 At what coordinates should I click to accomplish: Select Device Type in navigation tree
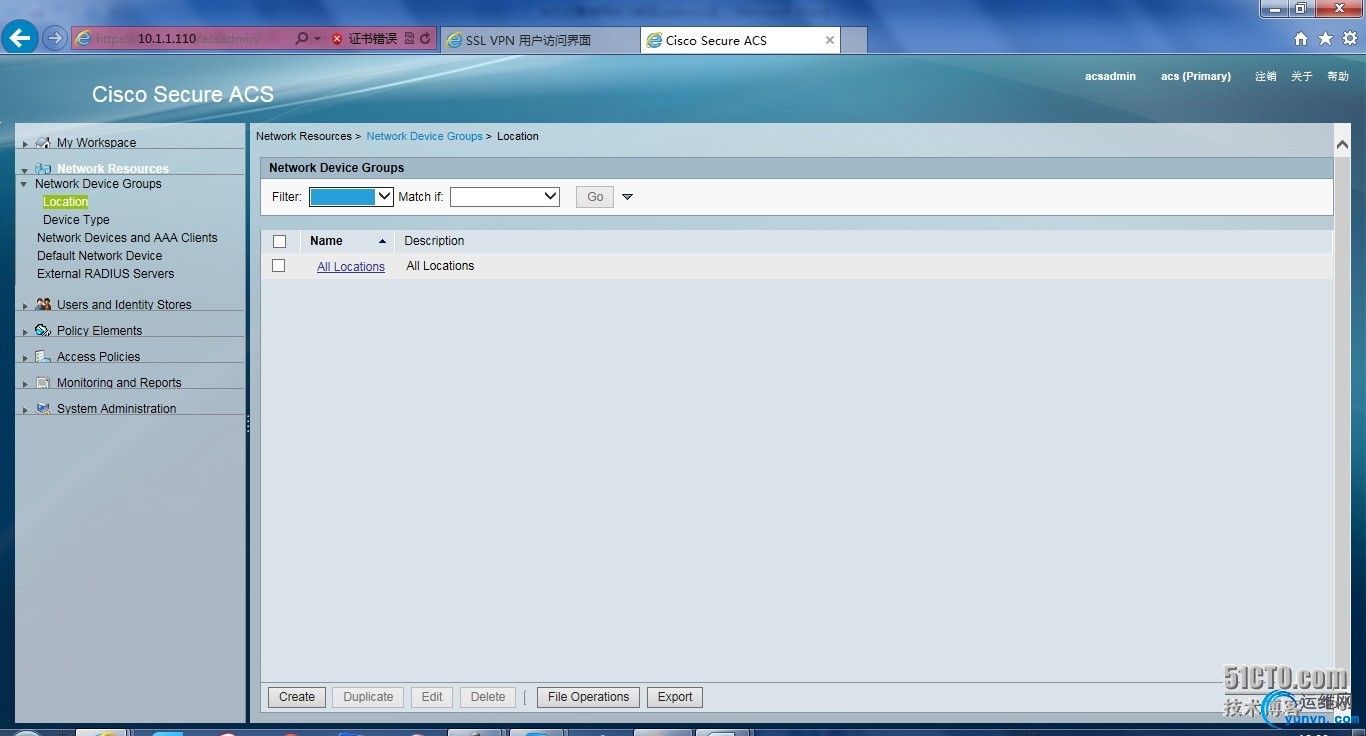tap(76, 220)
